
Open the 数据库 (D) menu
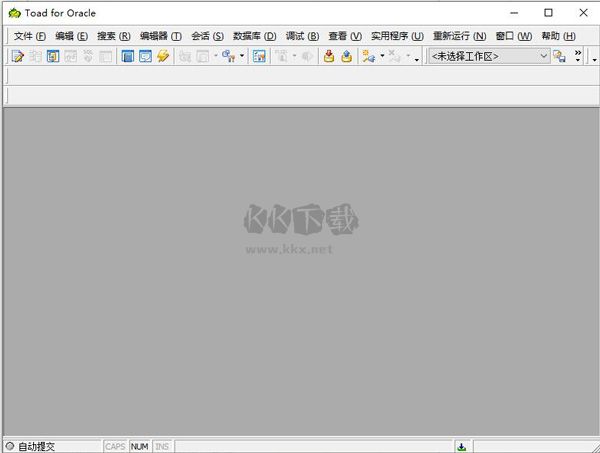click(x=254, y=36)
